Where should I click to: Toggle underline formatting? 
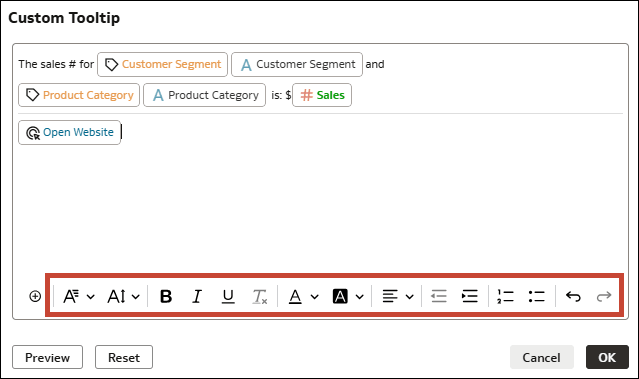(x=228, y=296)
